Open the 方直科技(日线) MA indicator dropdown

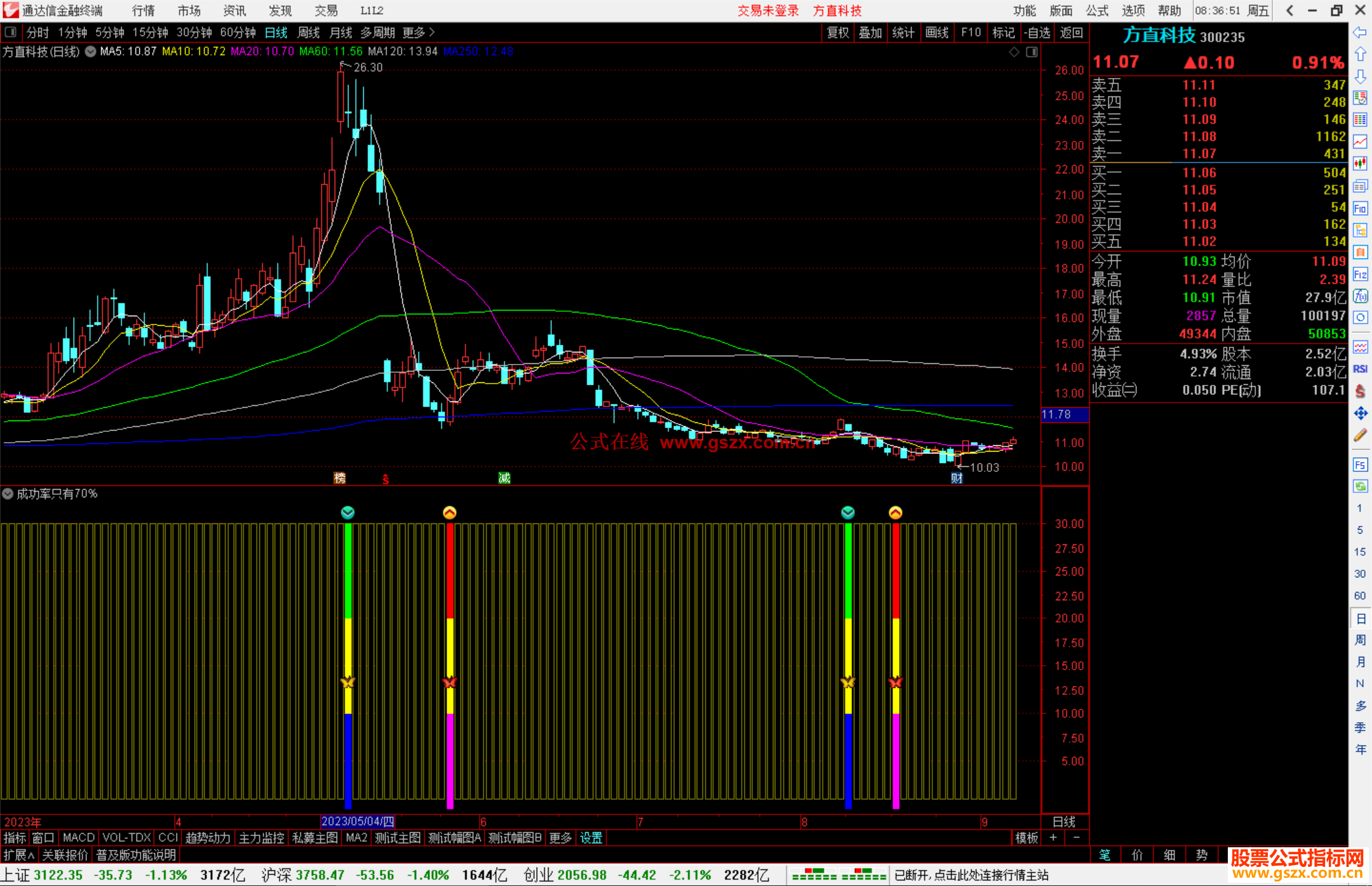point(91,51)
